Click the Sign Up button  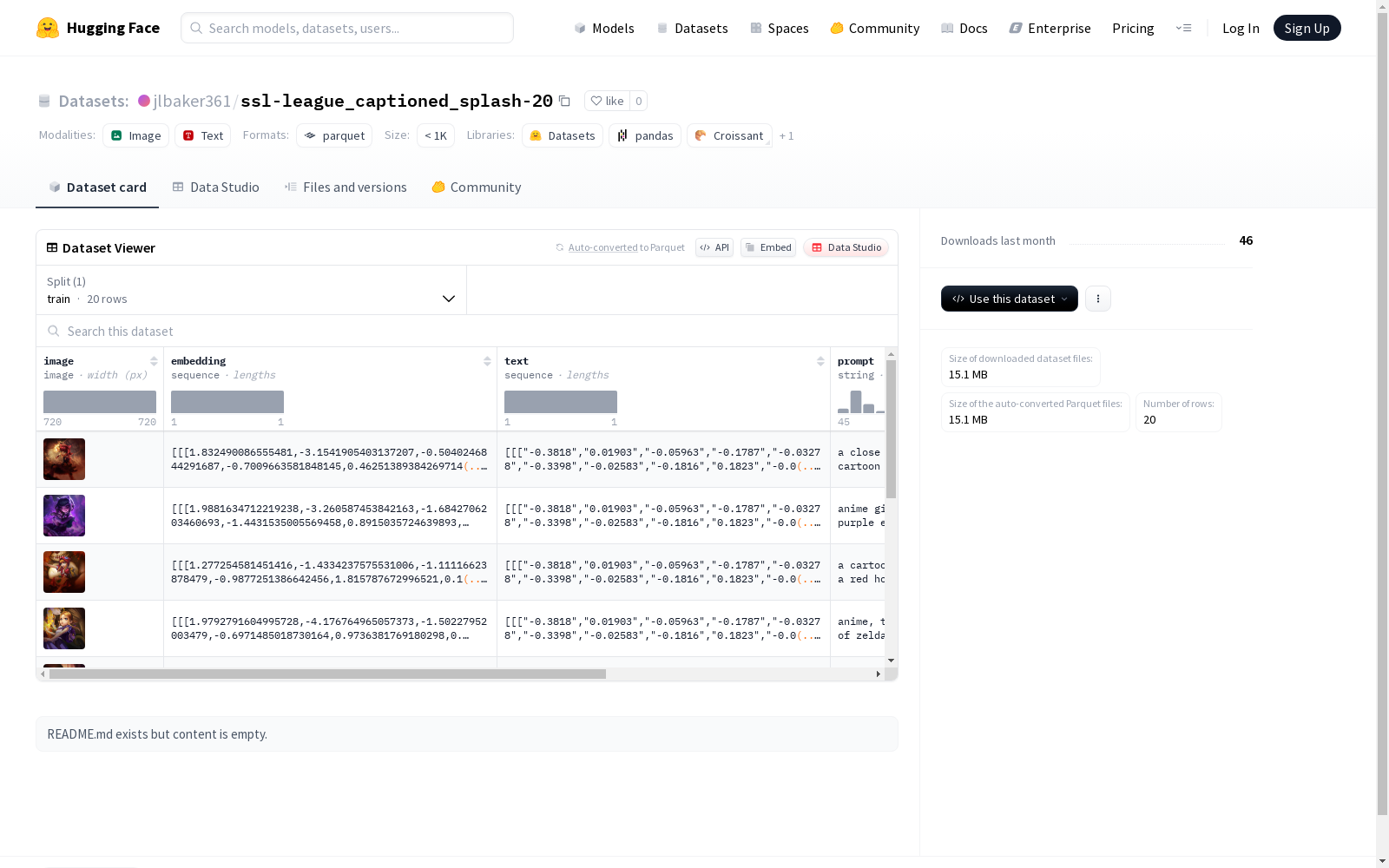(1307, 28)
